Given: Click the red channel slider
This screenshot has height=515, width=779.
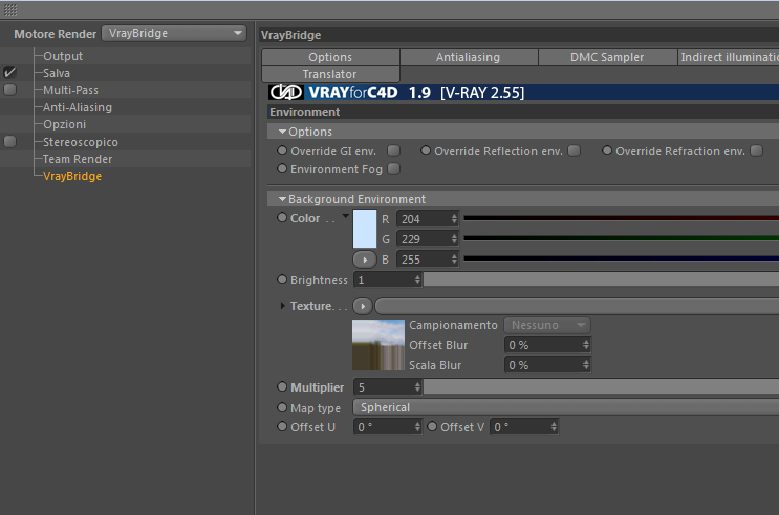Looking at the screenshot, I should (621, 218).
